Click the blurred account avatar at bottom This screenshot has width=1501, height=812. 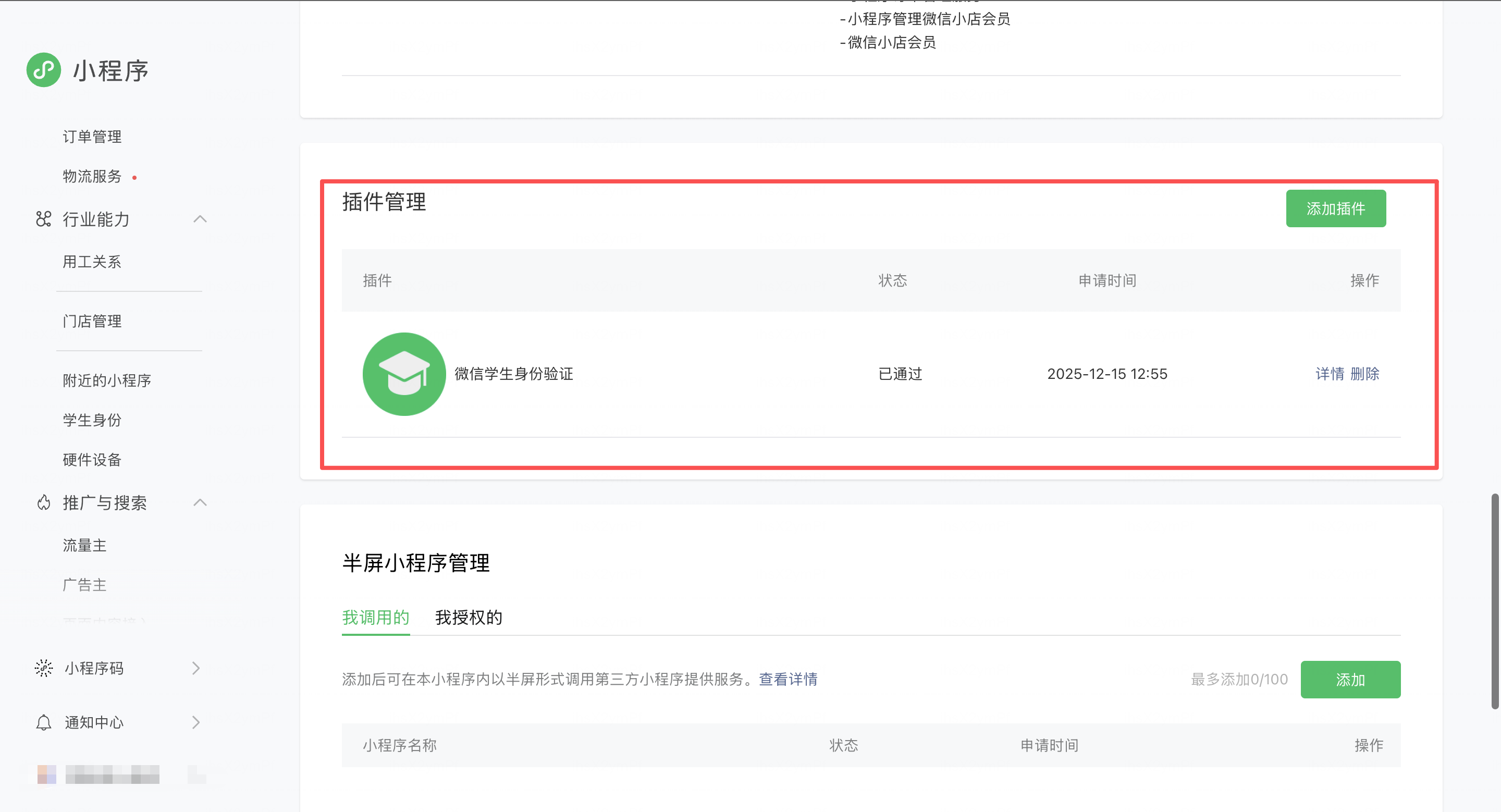pos(46,774)
